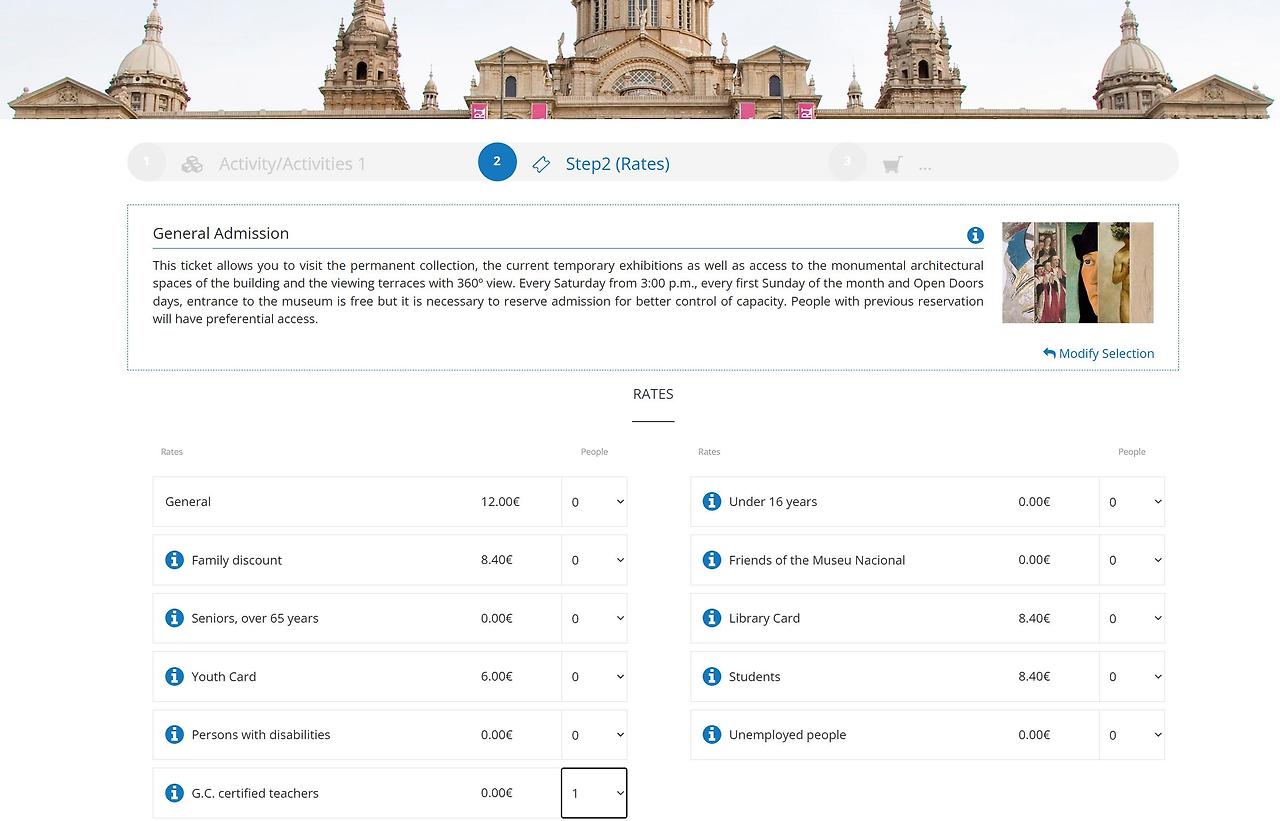Open Unemployed people info icon
This screenshot has height=821, width=1280.
coord(712,734)
